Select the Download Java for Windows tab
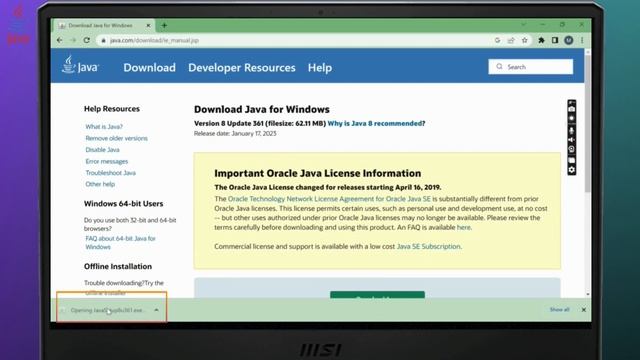Viewport: 640px width, 360px height. [x=104, y=25]
